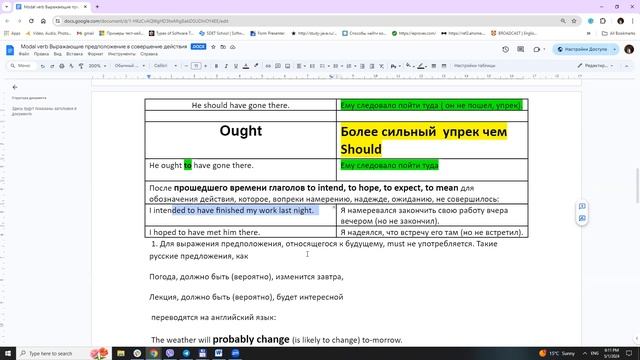This screenshot has height=360, width=640.
Task: Open the Инструменты menu
Action: [x=122, y=54]
